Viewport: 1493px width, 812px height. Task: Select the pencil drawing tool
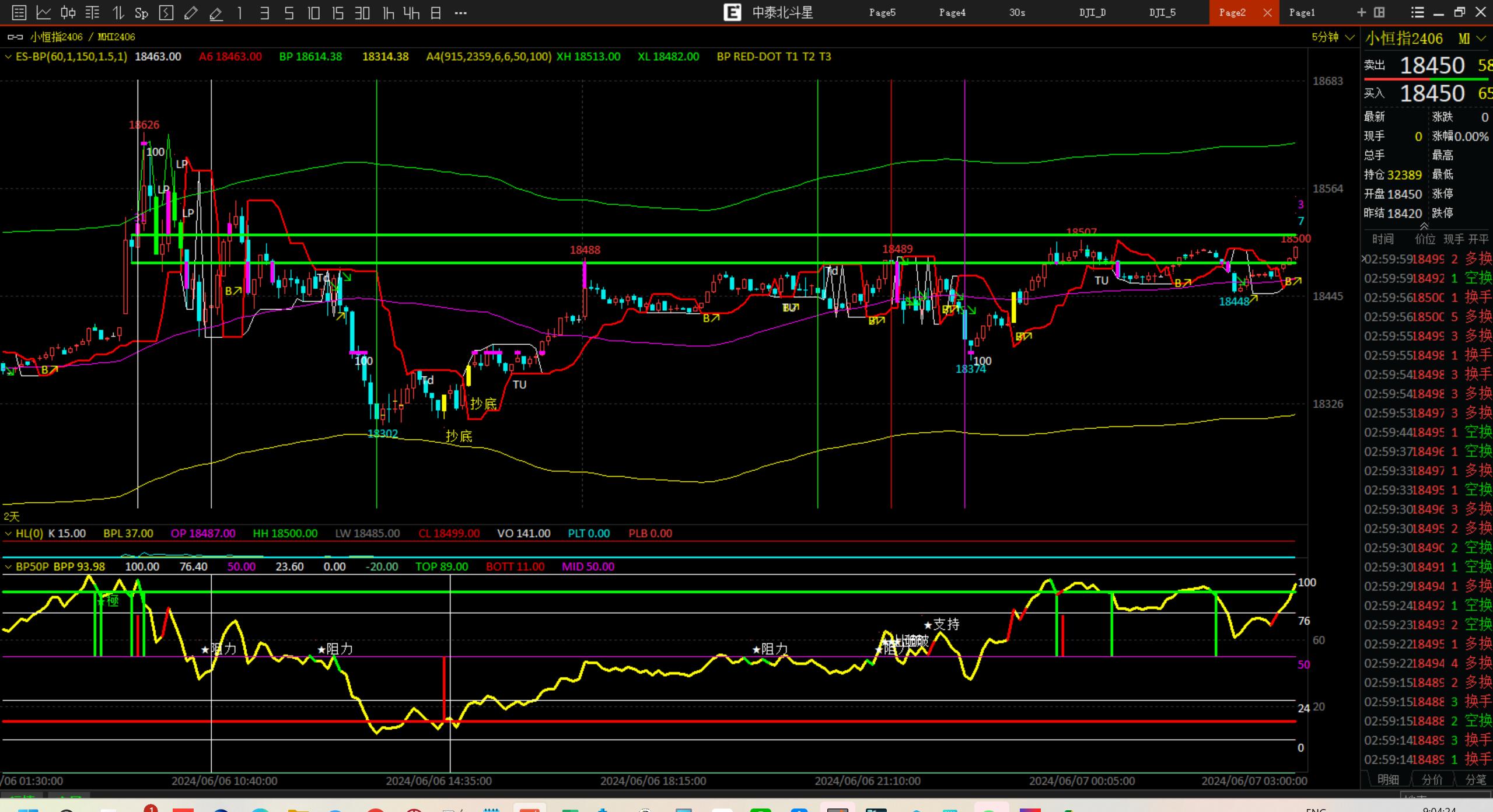tap(191, 12)
